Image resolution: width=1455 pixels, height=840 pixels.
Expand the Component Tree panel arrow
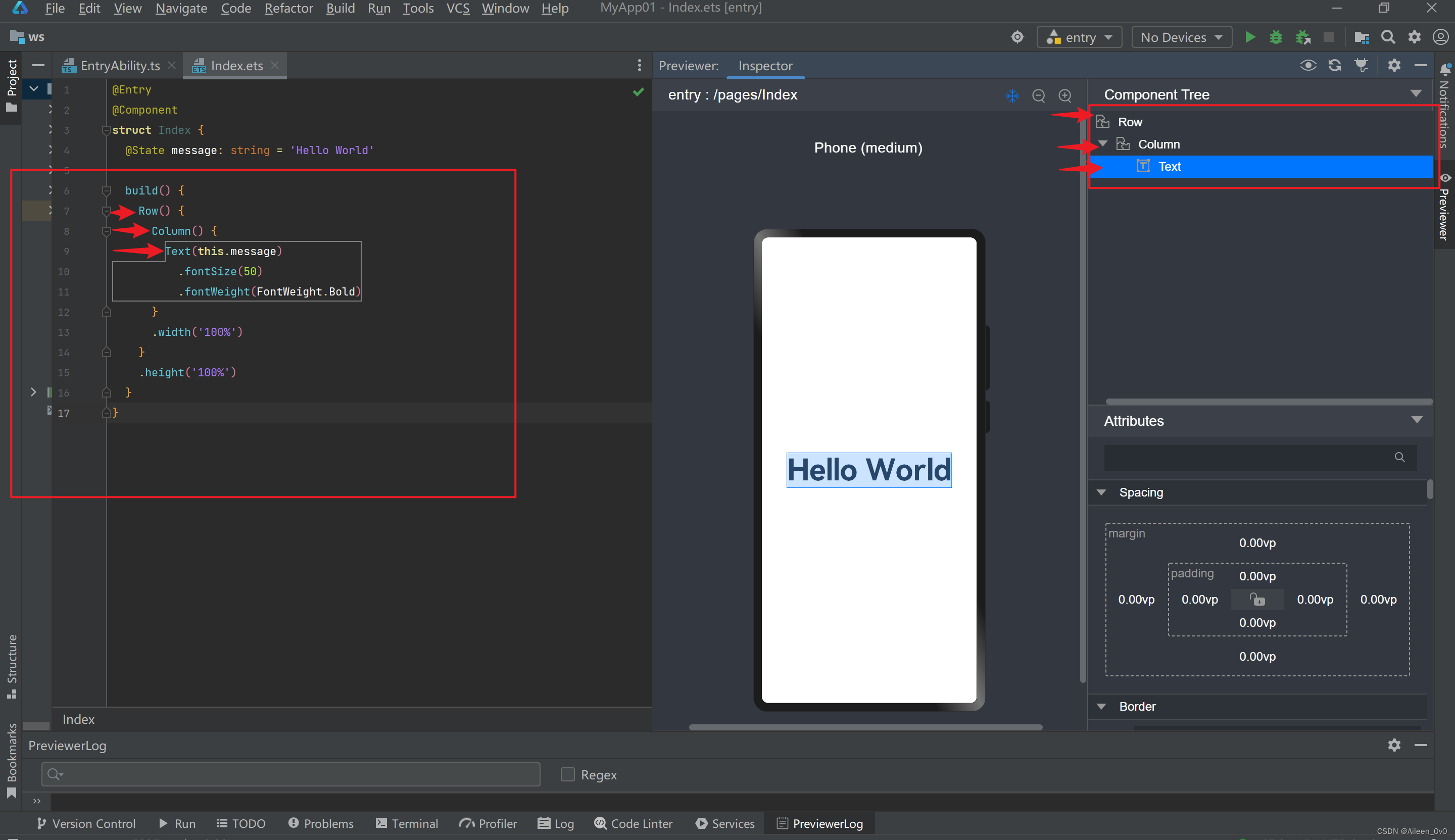click(1417, 94)
